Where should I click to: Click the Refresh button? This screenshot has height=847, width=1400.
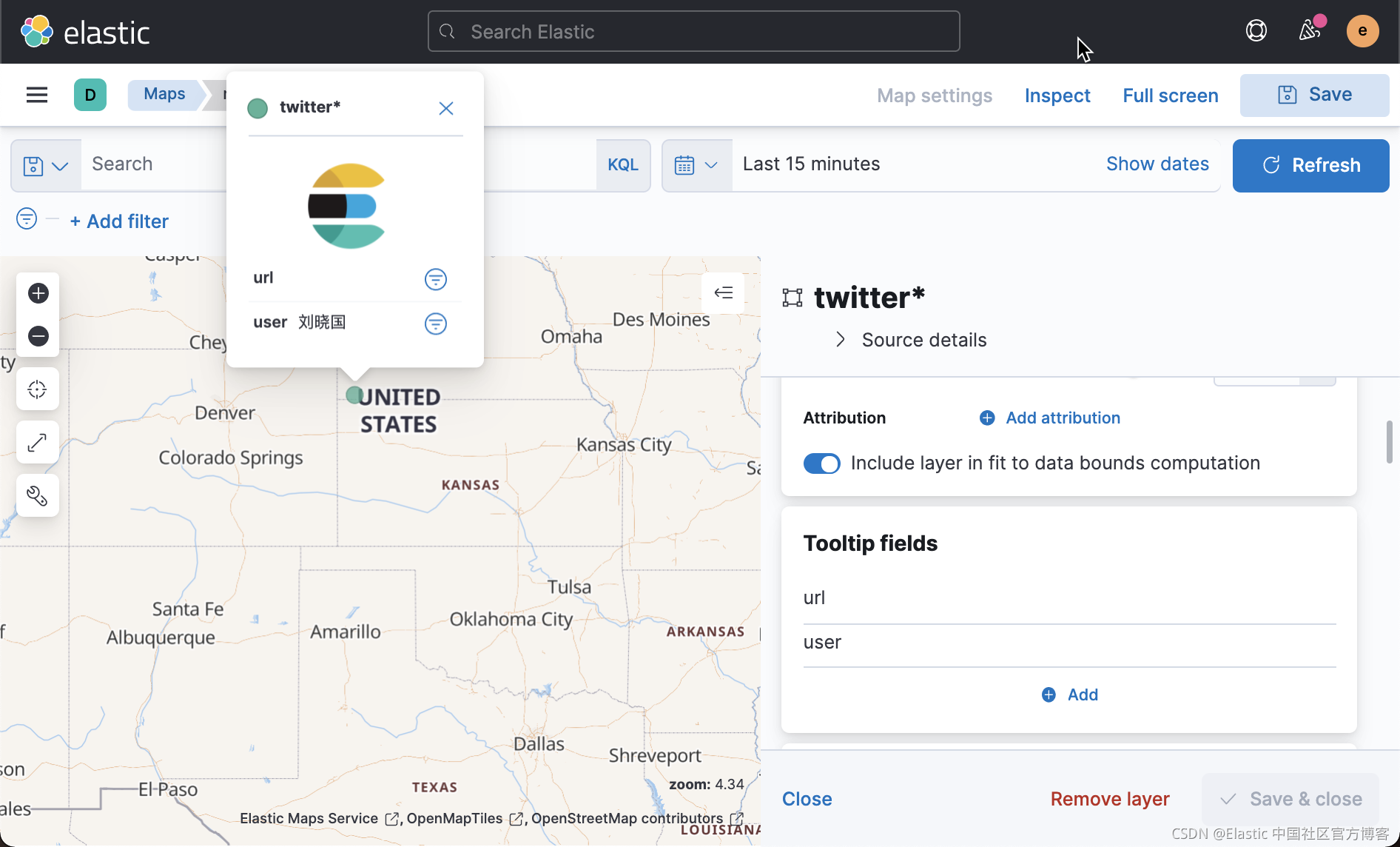pos(1311,165)
